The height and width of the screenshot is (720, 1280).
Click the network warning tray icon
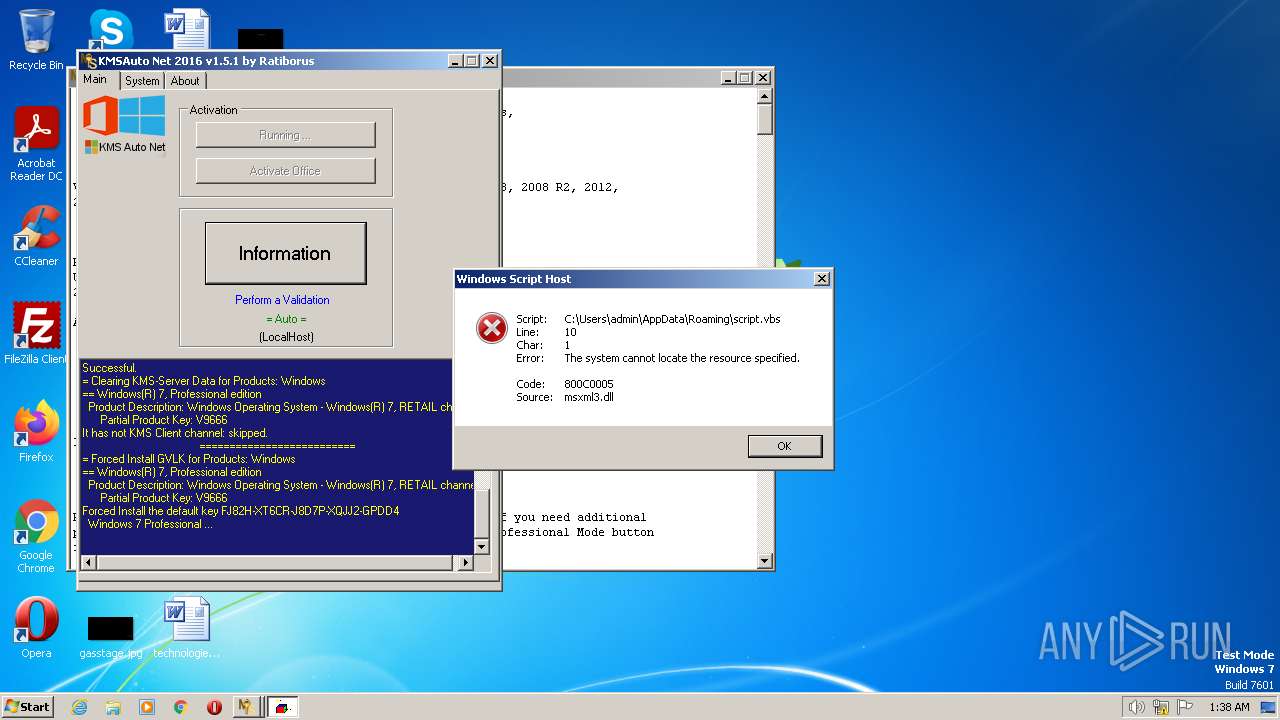[1161, 707]
